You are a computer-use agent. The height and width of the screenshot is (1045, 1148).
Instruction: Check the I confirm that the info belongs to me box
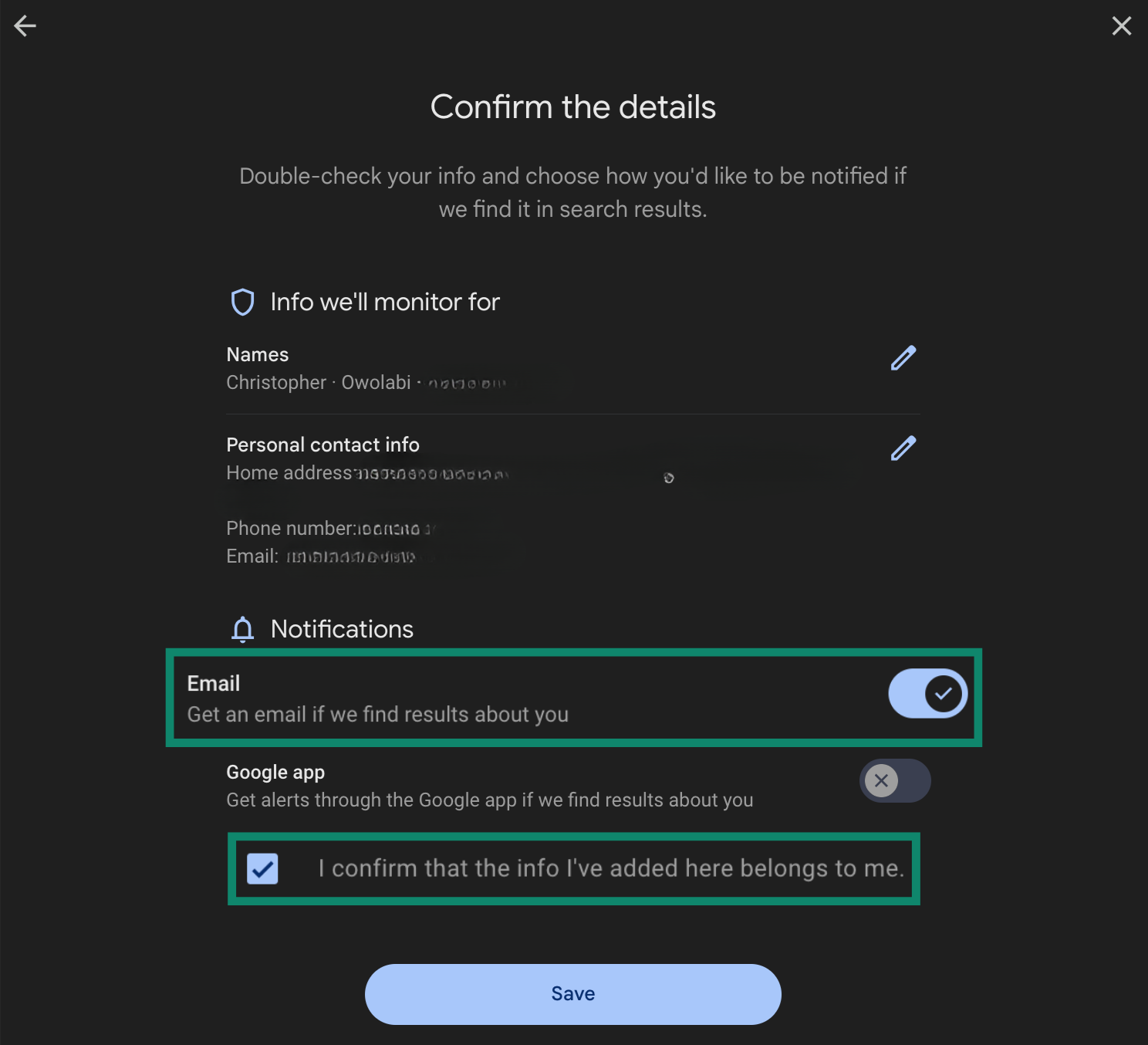click(262, 868)
